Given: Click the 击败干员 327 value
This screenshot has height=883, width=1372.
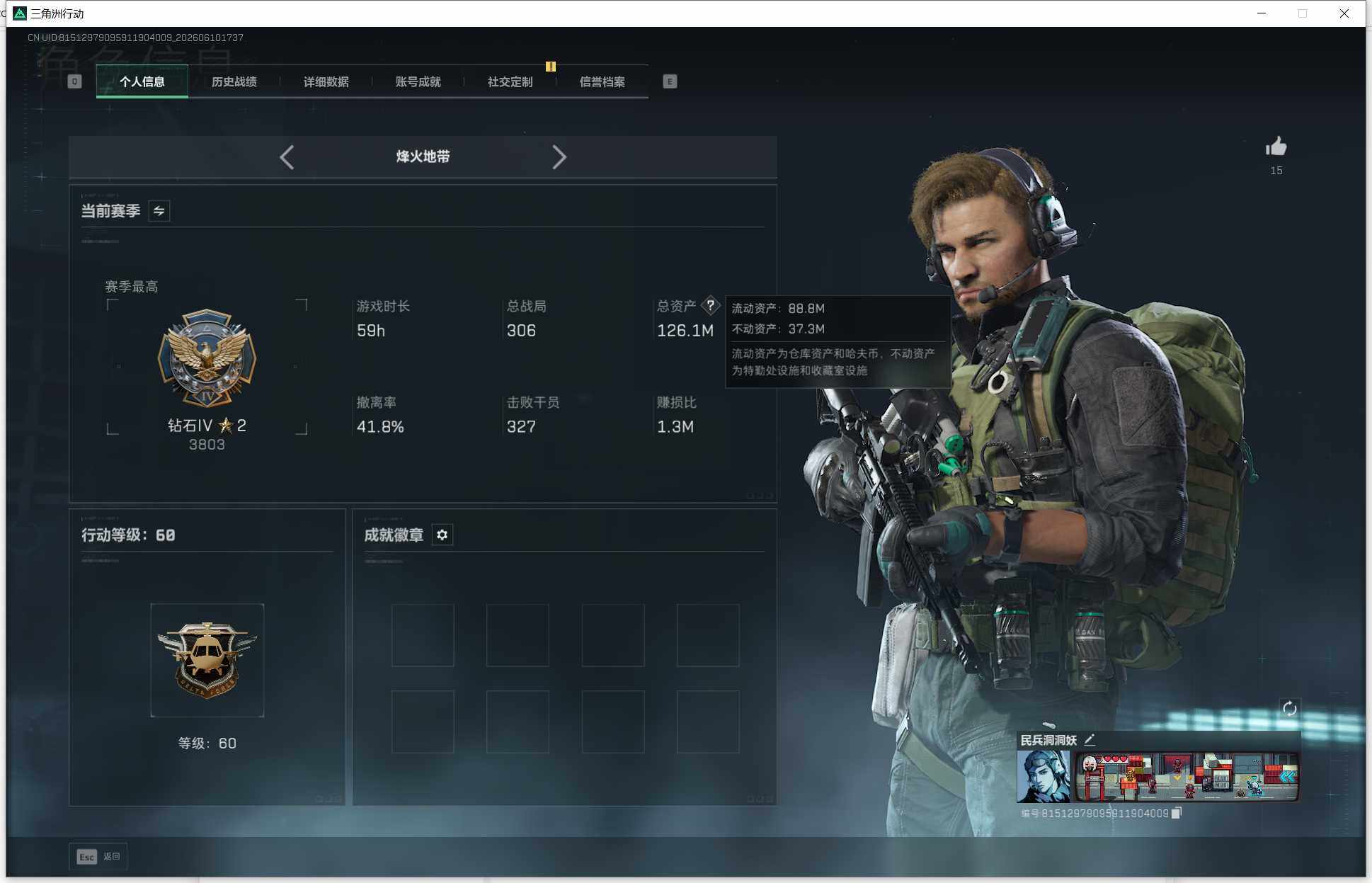Looking at the screenshot, I should click(x=521, y=427).
